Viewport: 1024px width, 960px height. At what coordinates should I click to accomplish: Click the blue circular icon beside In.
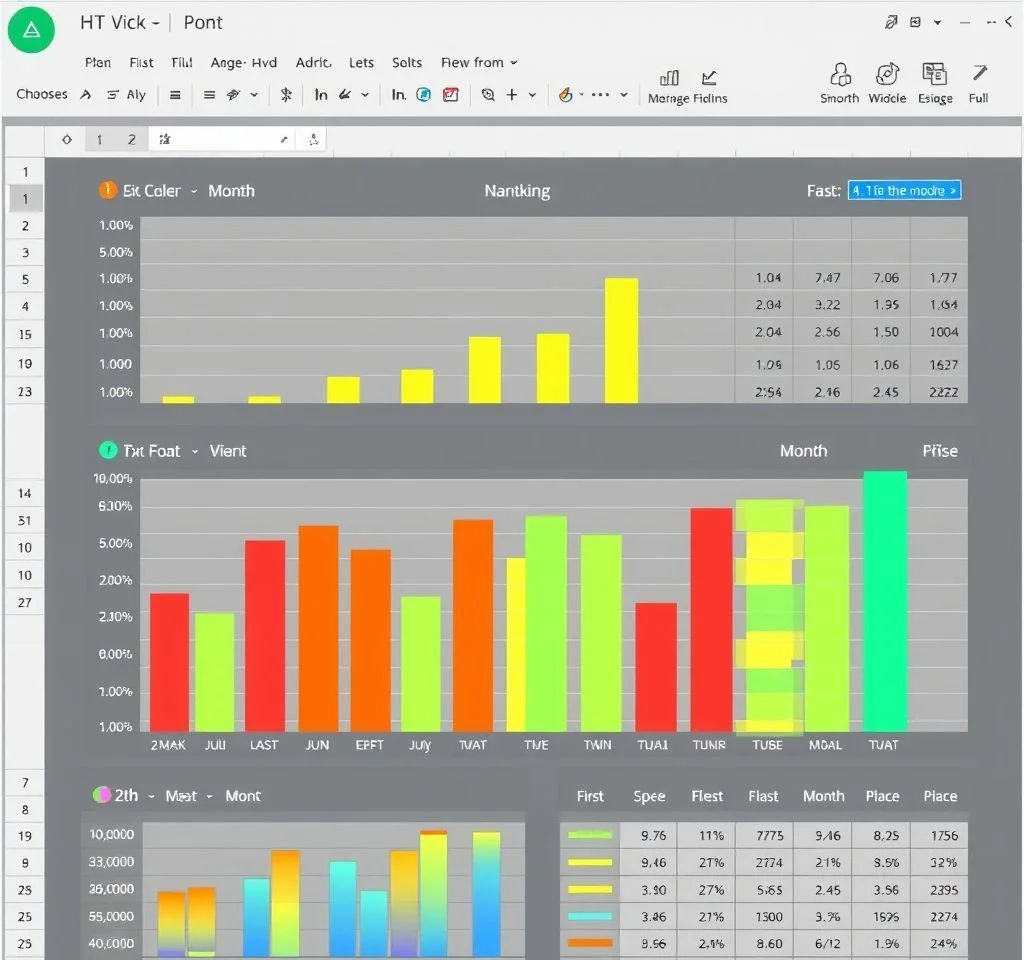click(x=423, y=95)
